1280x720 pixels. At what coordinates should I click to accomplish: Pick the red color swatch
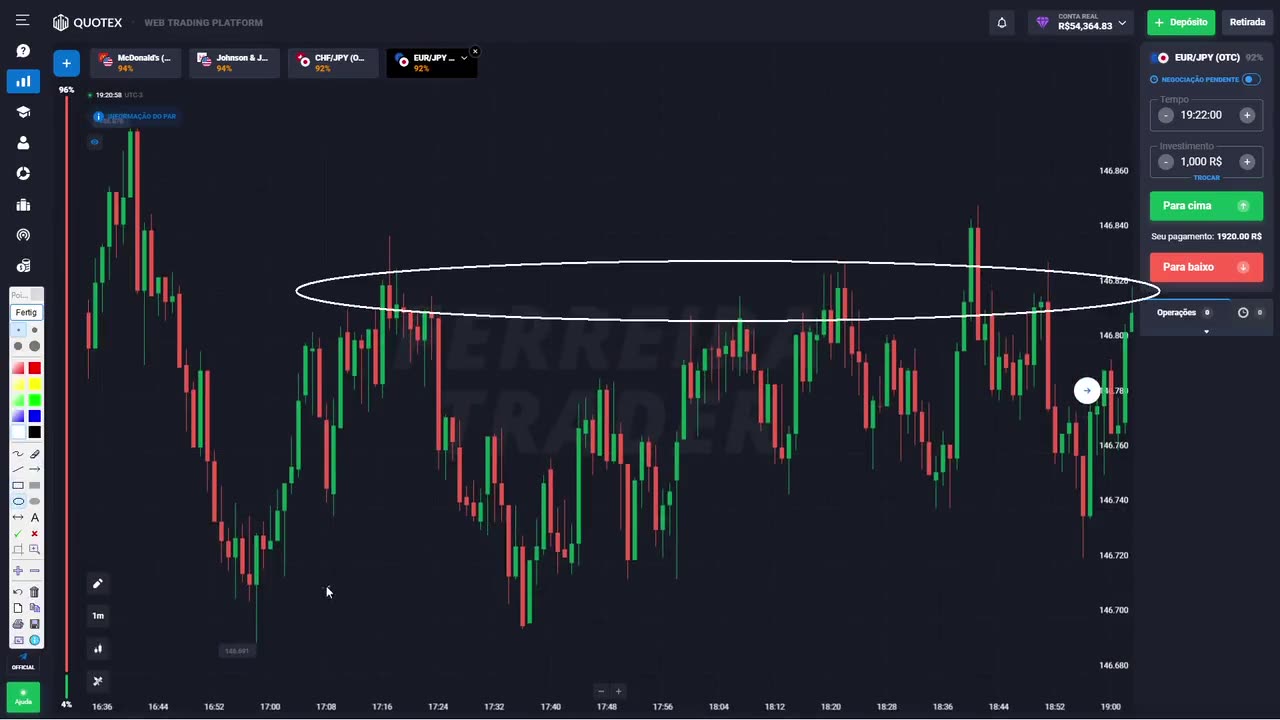[35, 368]
